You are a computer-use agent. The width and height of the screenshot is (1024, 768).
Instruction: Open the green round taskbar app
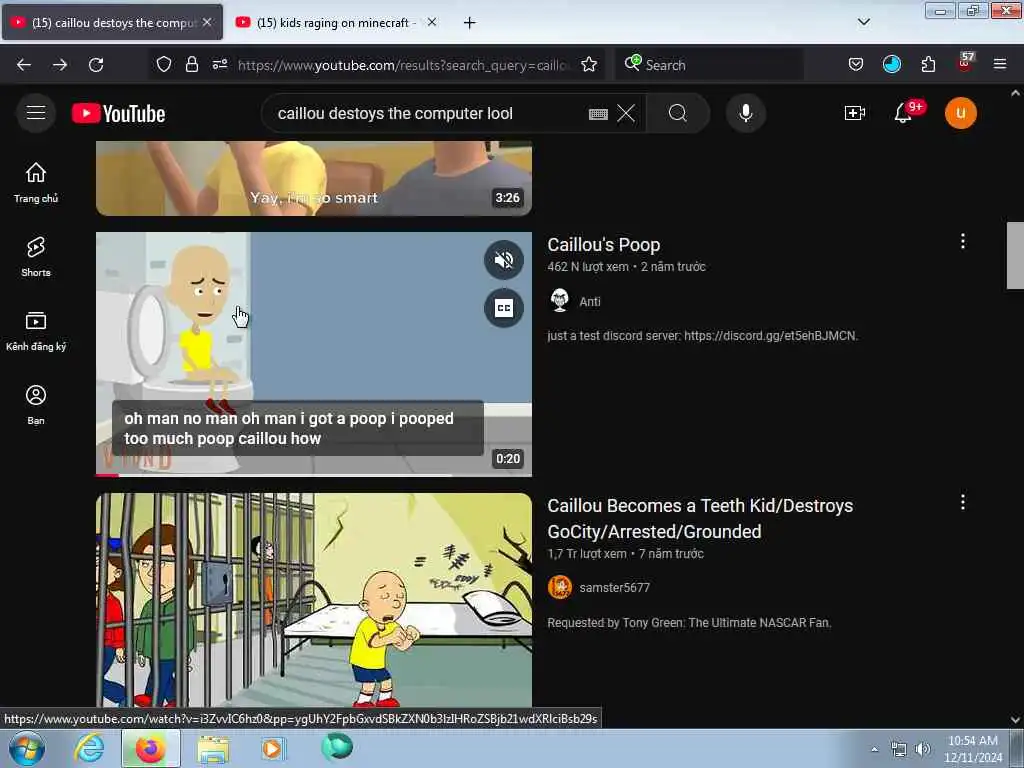pyautogui.click(x=337, y=746)
